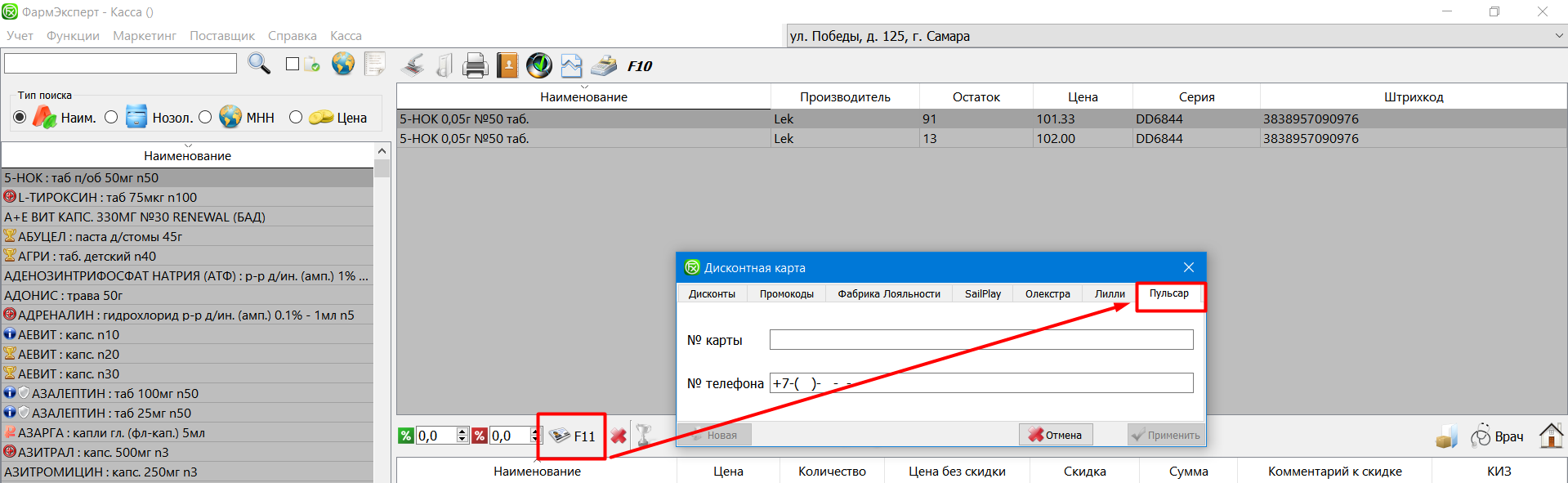Click the № карты input field
This screenshot has width=1568, height=483.
981,340
